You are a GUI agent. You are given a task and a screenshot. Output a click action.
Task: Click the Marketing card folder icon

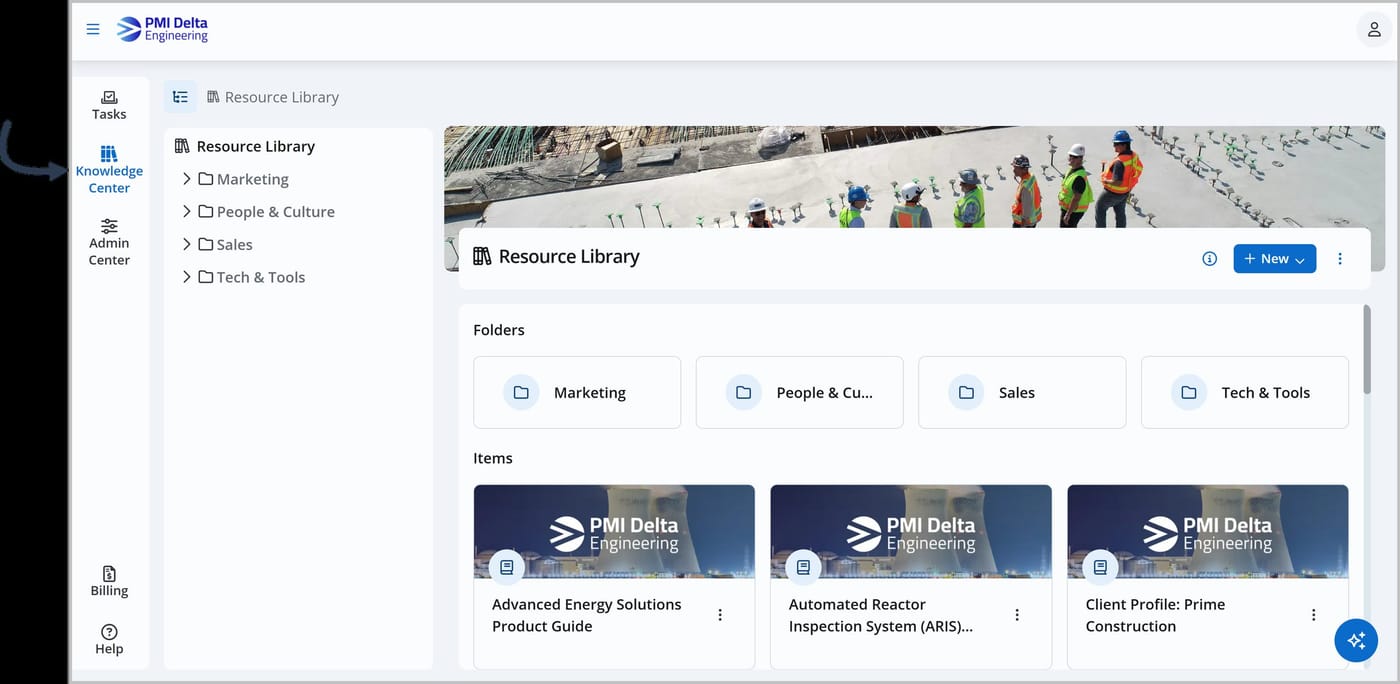click(521, 393)
